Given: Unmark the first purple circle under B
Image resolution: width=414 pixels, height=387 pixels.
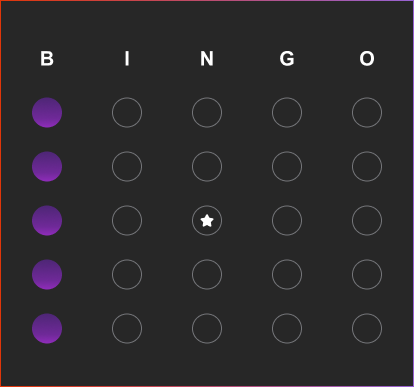Looking at the screenshot, I should click(47, 113).
